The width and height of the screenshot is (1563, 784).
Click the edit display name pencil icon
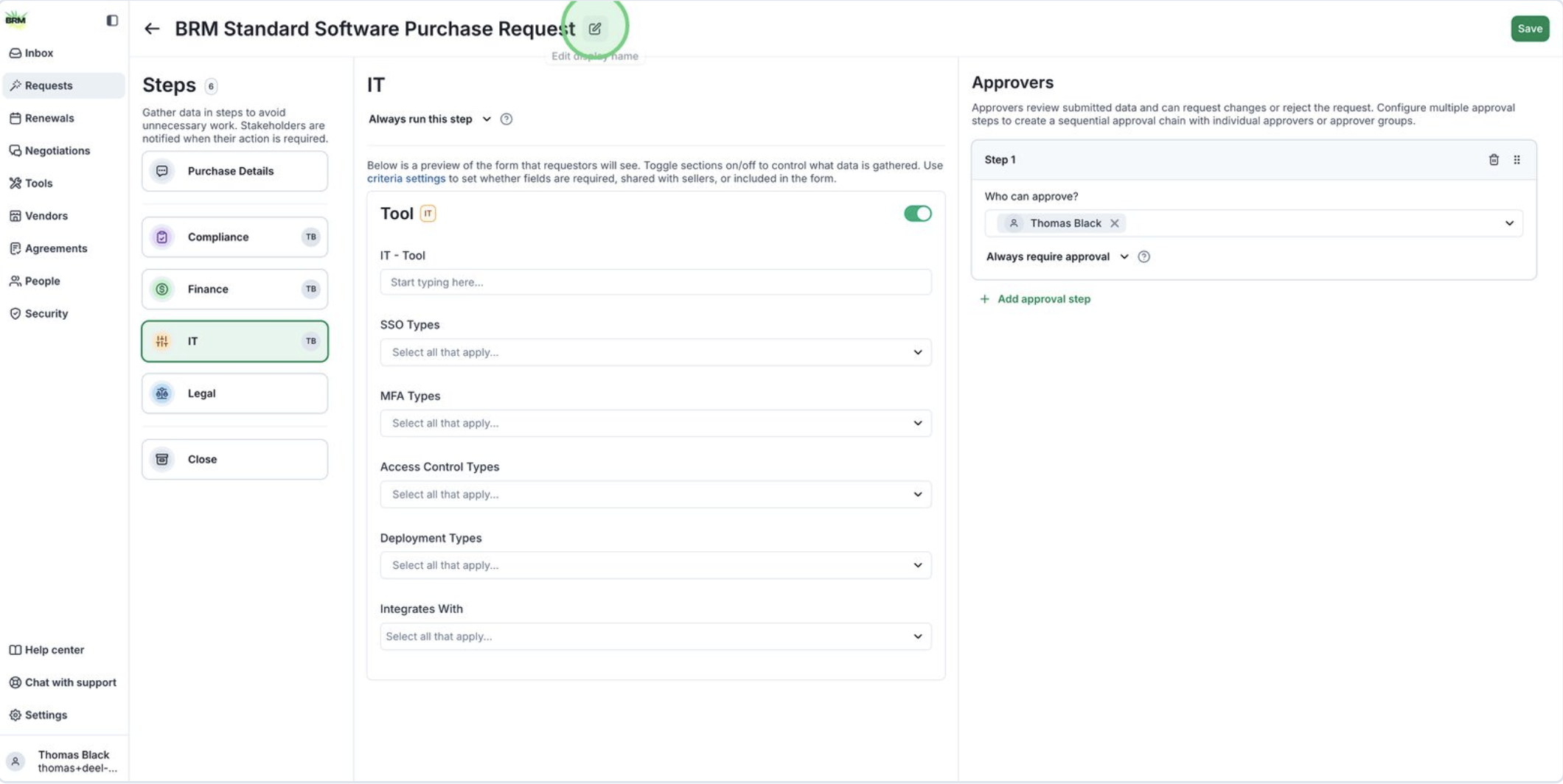[595, 29]
